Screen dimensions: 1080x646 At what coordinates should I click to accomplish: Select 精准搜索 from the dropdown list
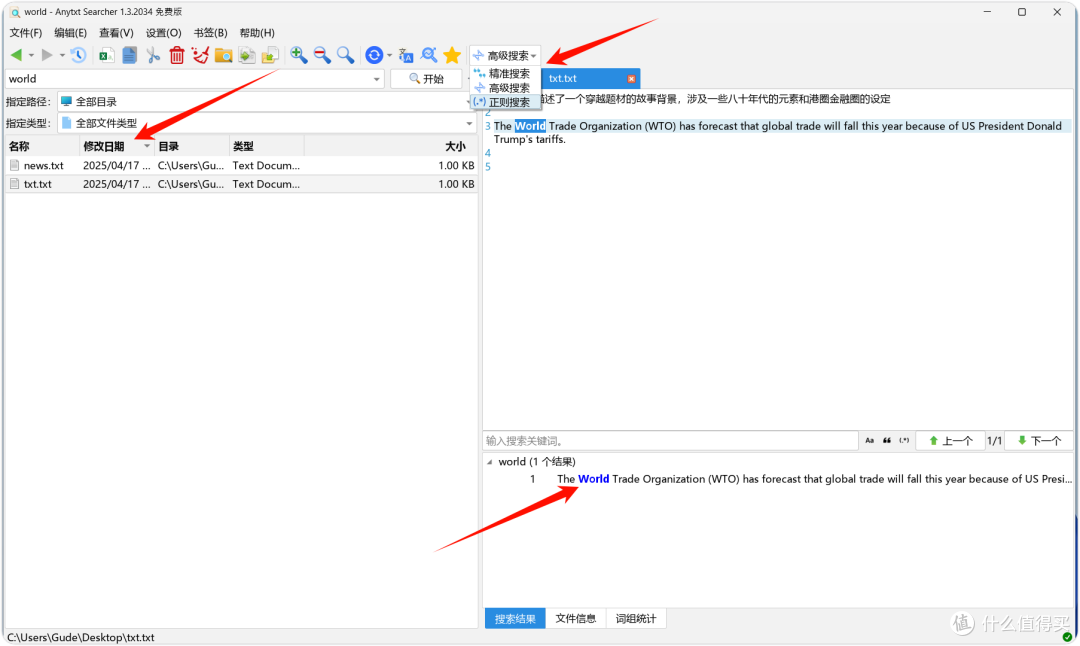pos(506,74)
